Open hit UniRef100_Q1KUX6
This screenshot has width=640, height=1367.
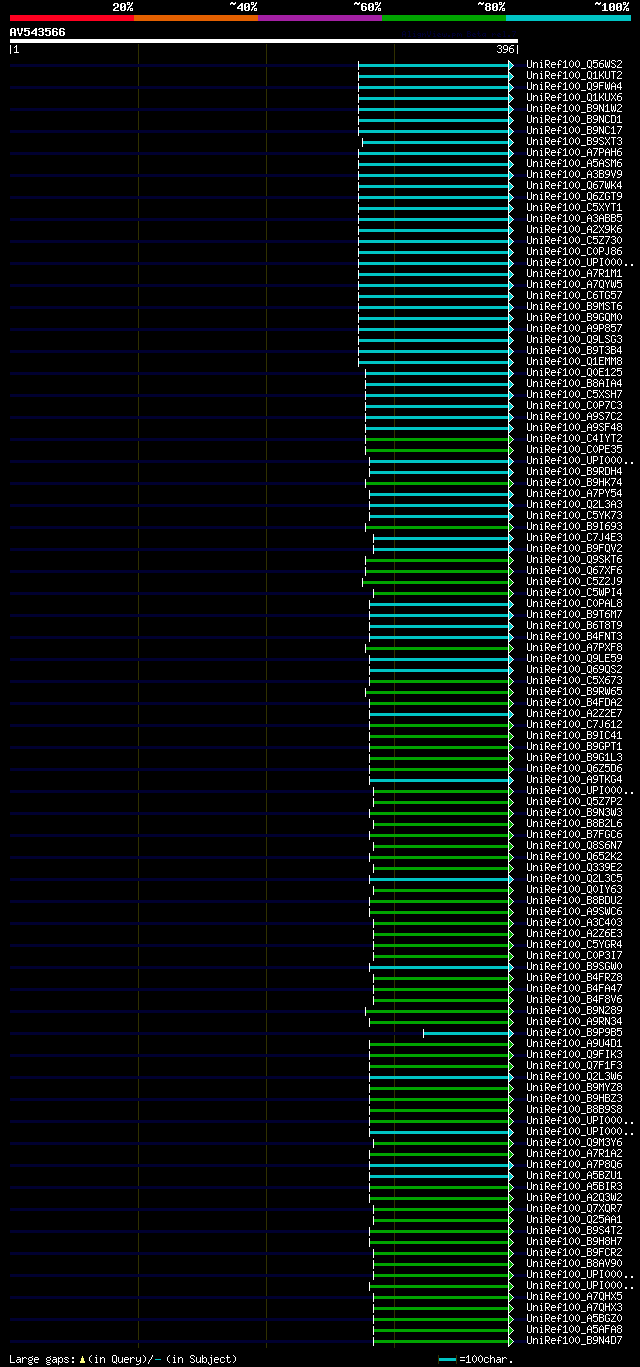pyautogui.click(x=574, y=97)
